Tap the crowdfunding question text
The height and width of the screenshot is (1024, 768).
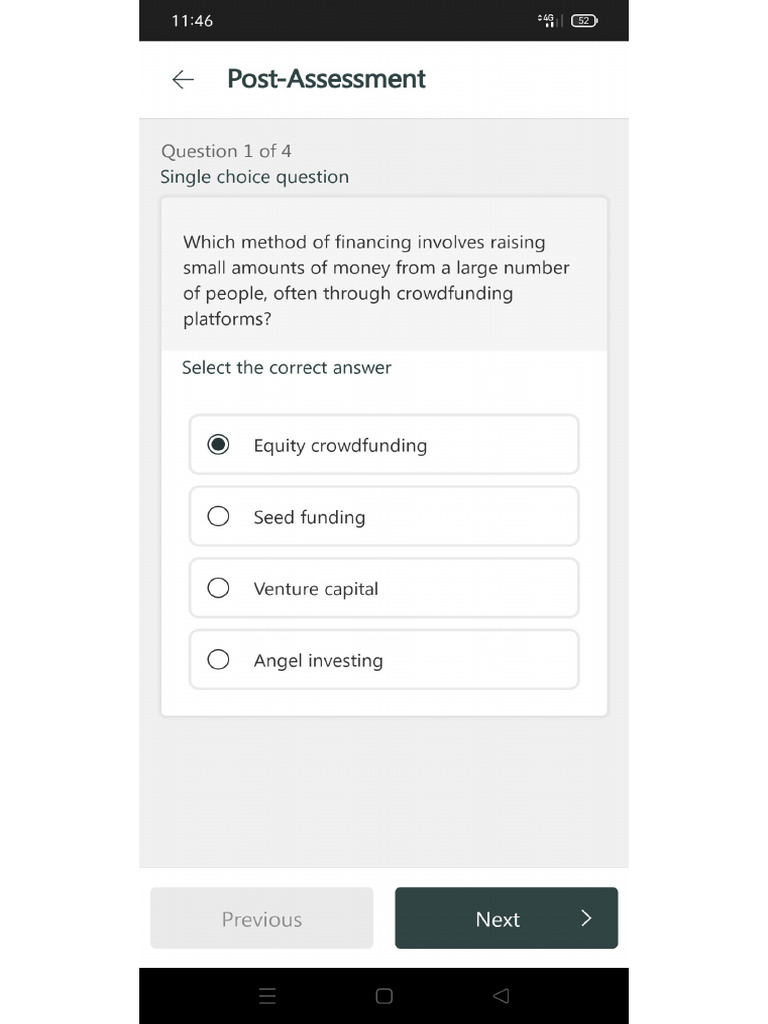point(376,281)
